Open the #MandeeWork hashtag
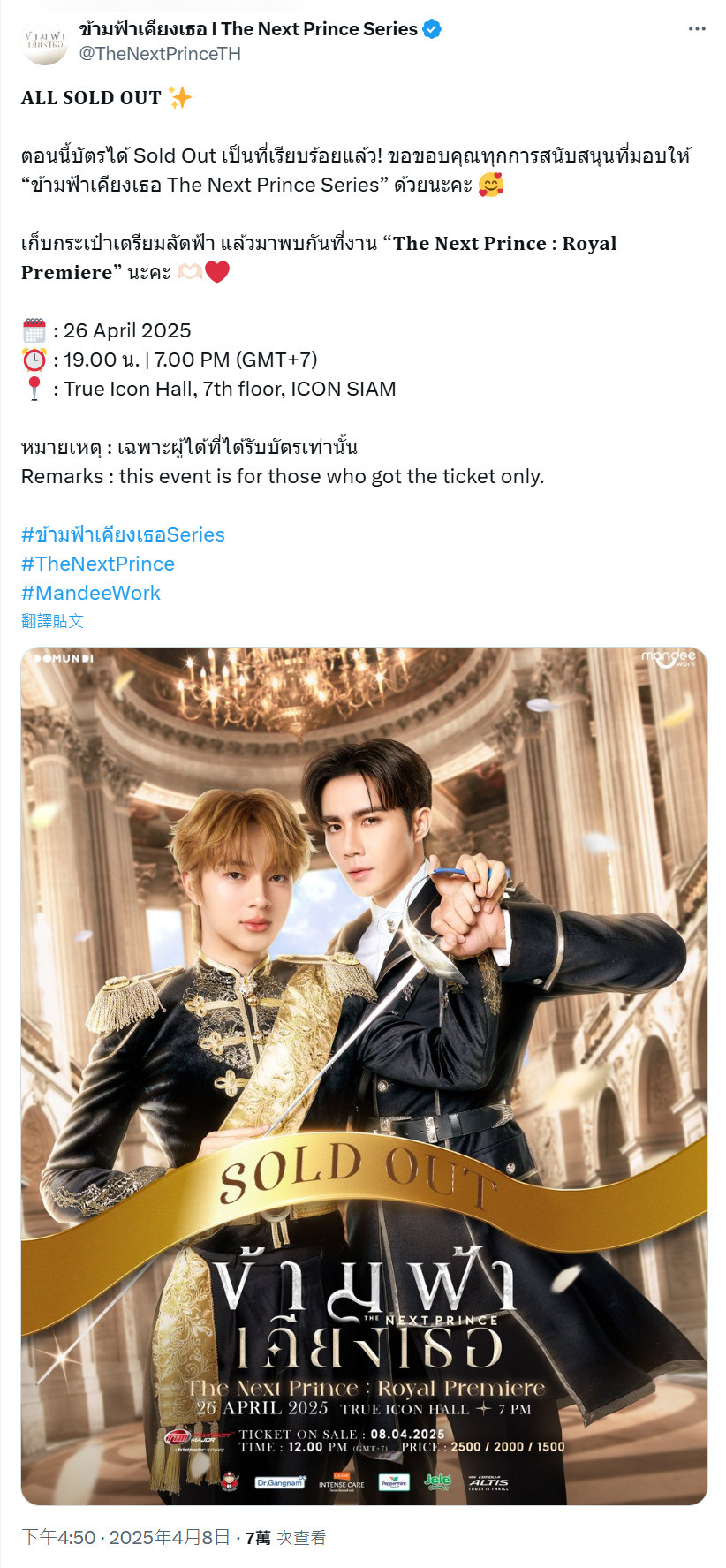The image size is (726, 1568). coord(91,593)
